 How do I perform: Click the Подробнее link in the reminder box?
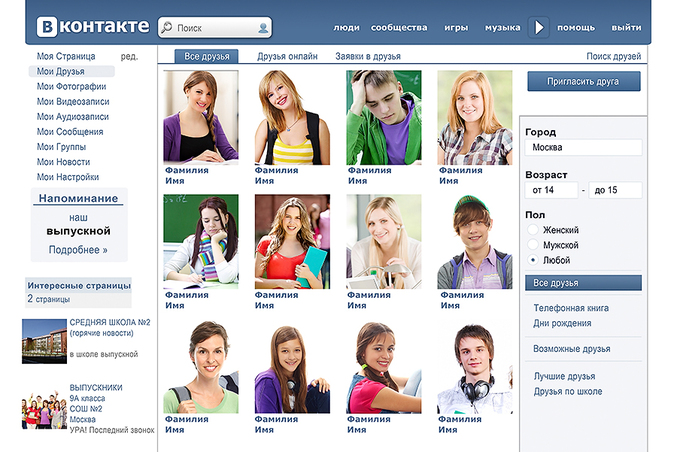(x=78, y=250)
